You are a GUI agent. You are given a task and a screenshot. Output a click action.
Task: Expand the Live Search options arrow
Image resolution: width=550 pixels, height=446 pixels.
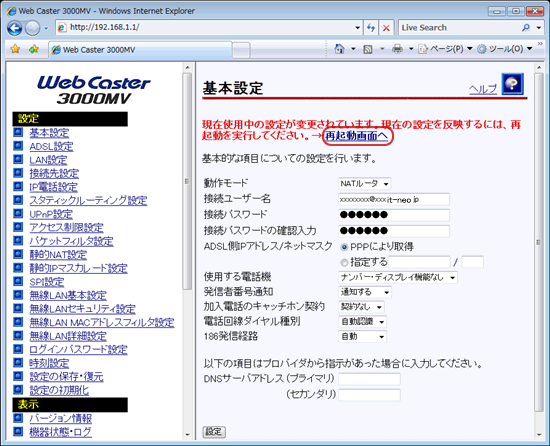(x=539, y=28)
